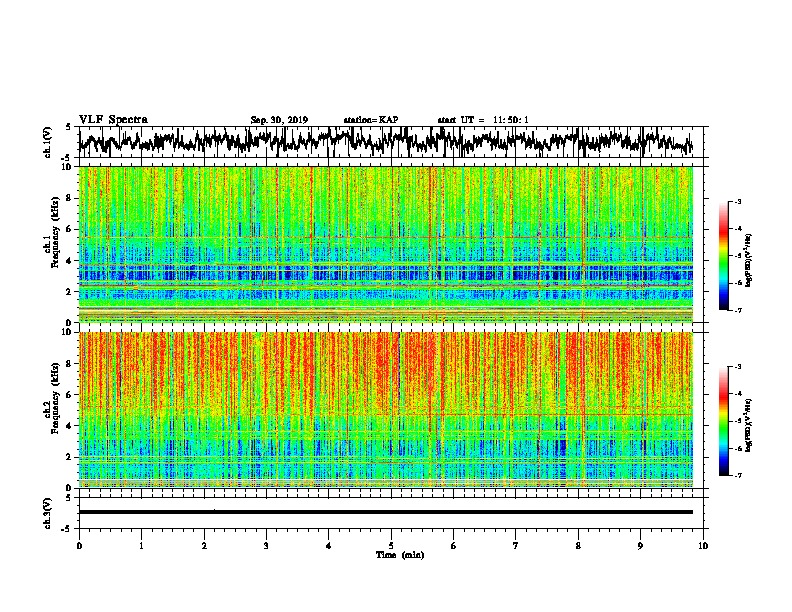
Task: Click the time axis tick label "7"
Action: 516,545
